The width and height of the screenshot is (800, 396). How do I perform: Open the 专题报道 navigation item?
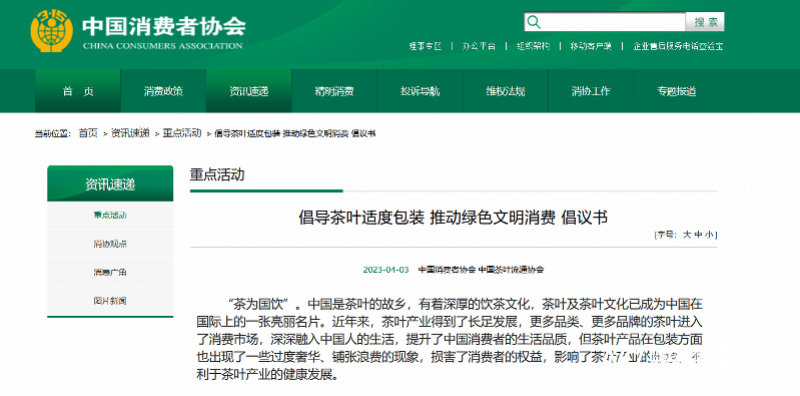coord(677,91)
